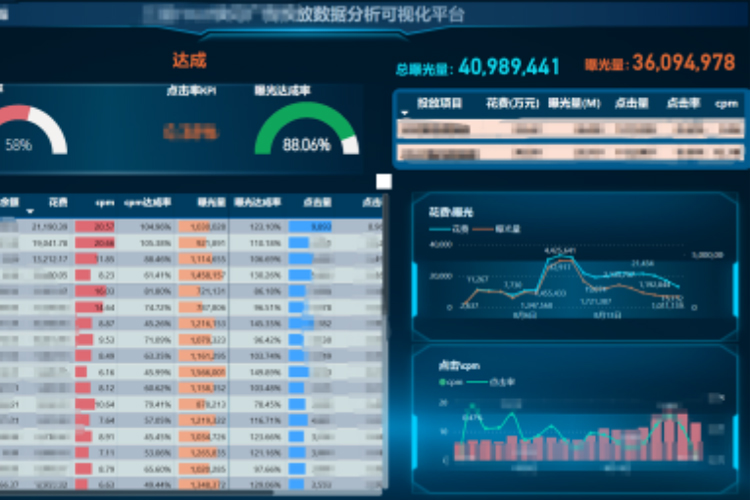Click the cpm达成率 column header
This screenshot has height=500, width=750.
147,202
